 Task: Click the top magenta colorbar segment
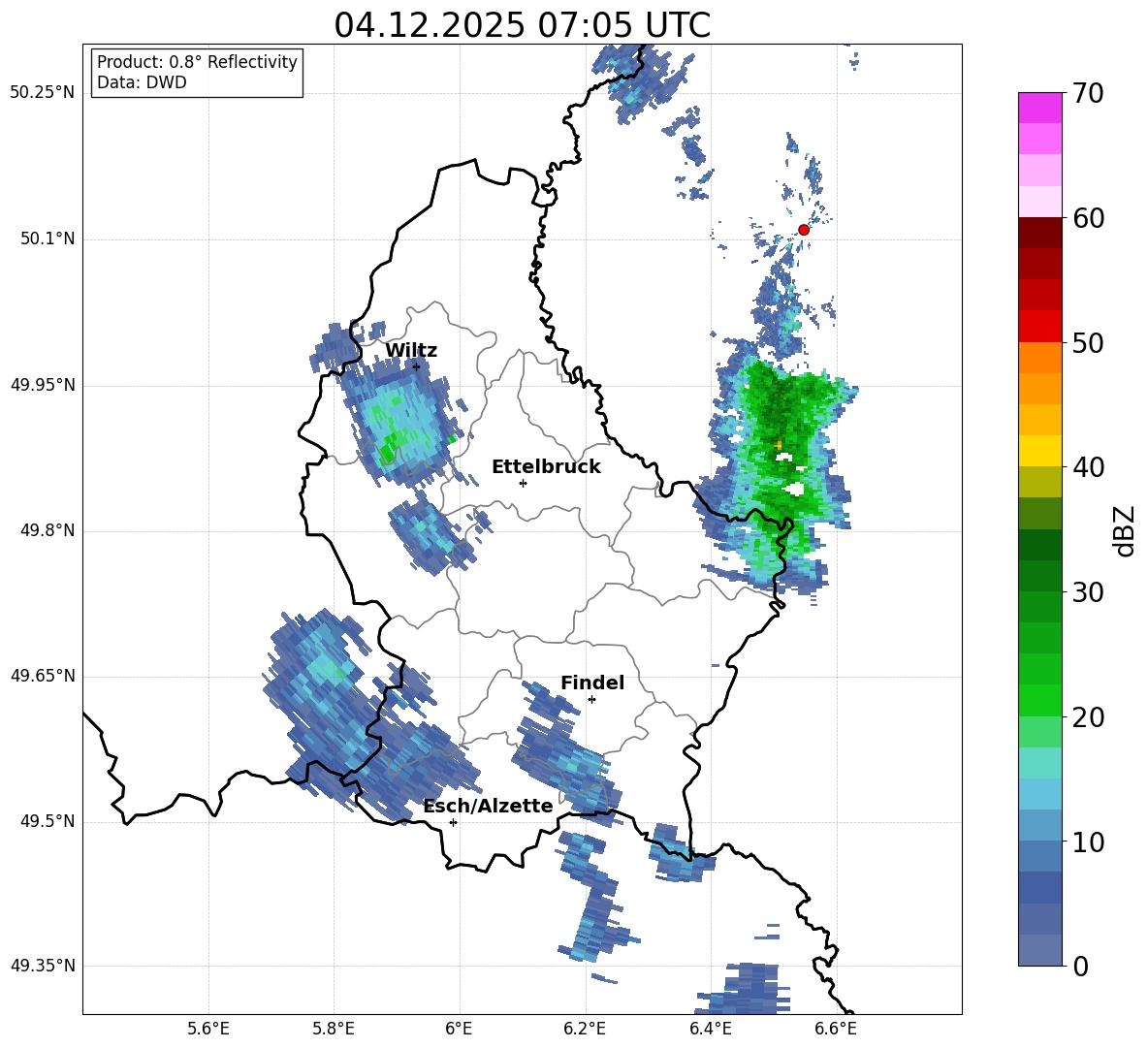[1039, 108]
